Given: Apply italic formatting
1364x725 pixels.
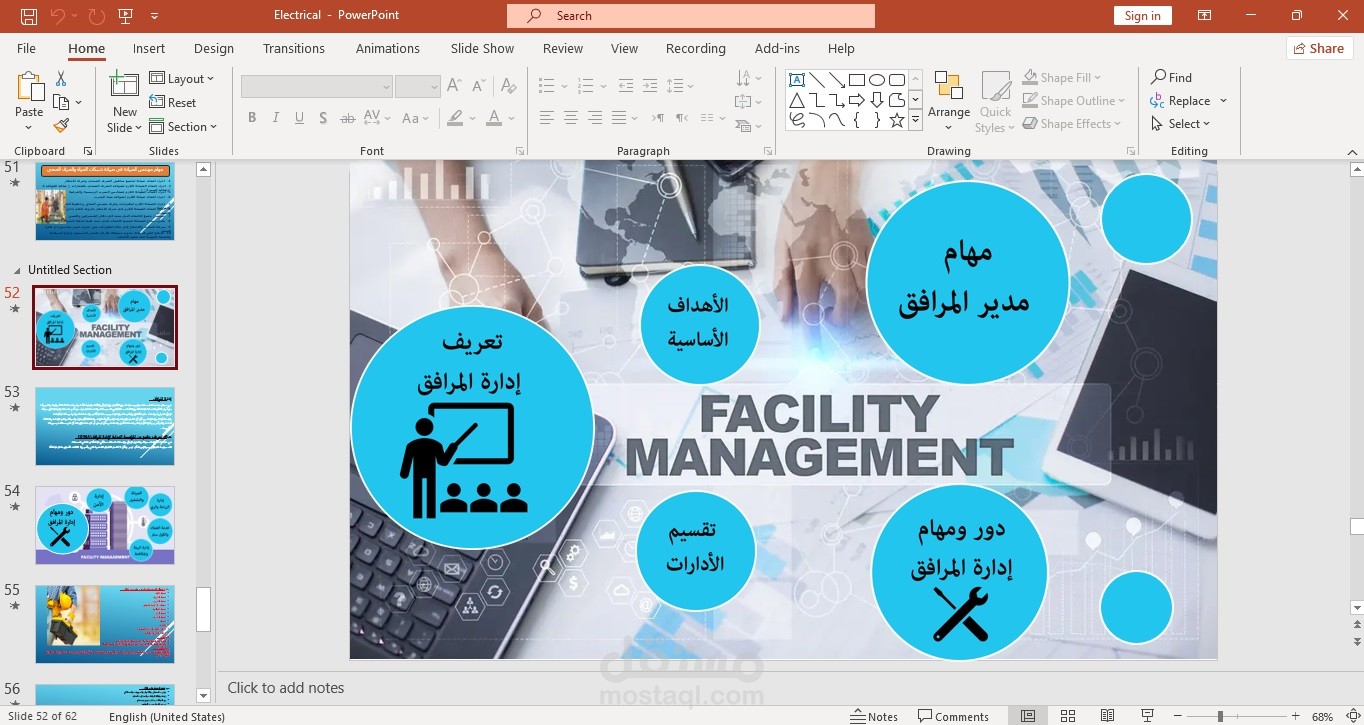Looking at the screenshot, I should (275, 117).
